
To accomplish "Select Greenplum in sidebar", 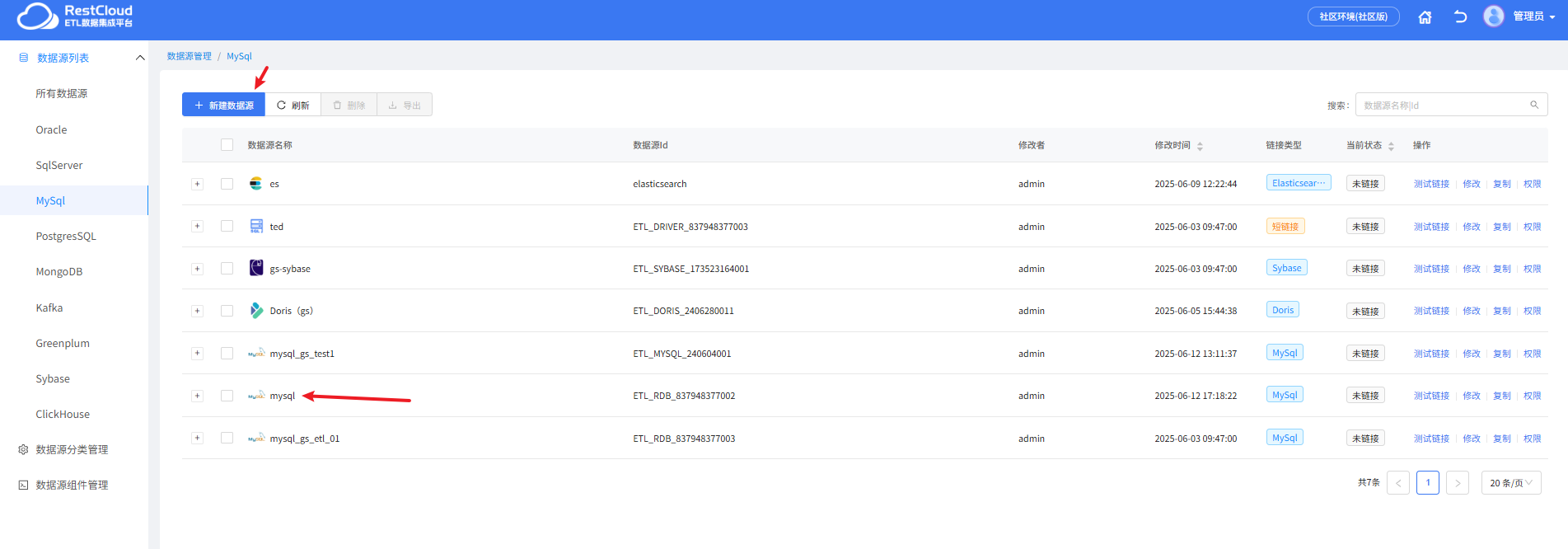I will pyautogui.click(x=63, y=343).
